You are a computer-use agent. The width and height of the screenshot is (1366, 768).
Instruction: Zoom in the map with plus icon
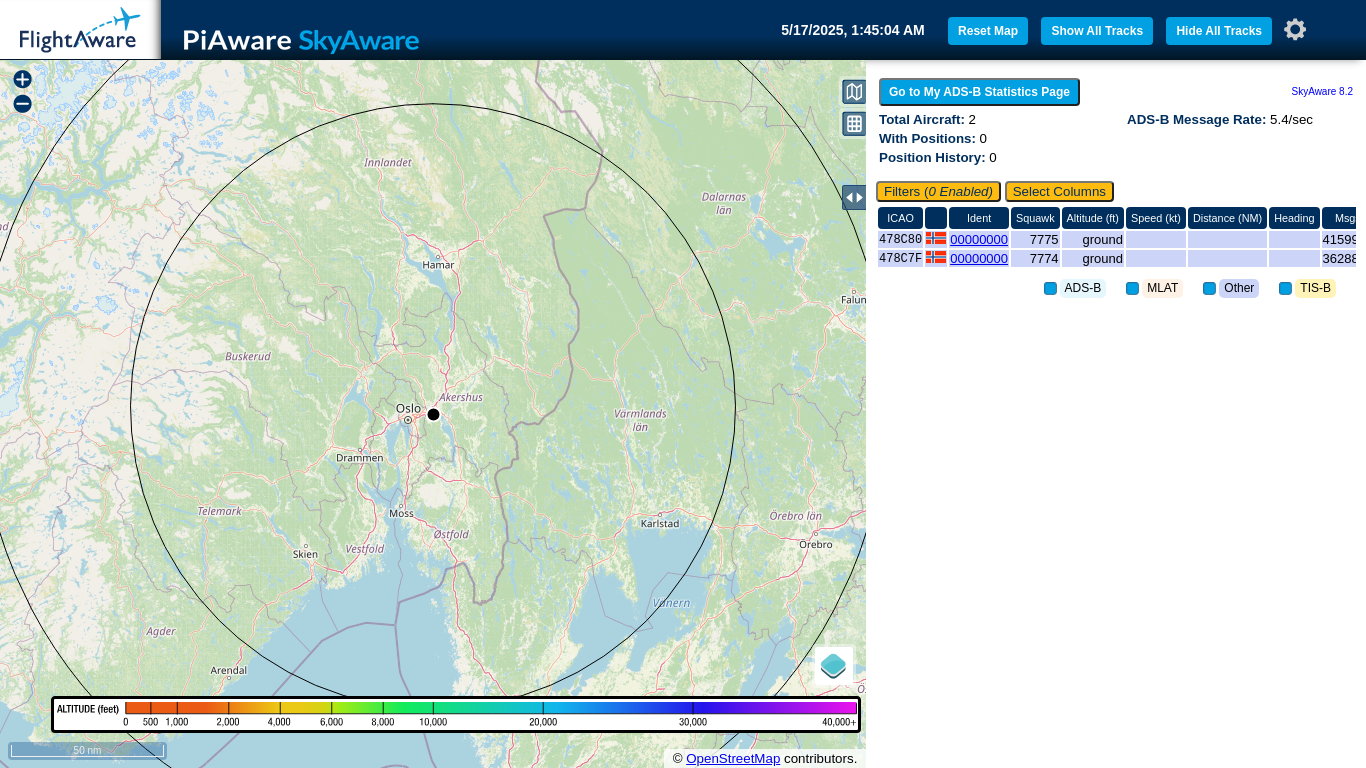pyautogui.click(x=22, y=79)
